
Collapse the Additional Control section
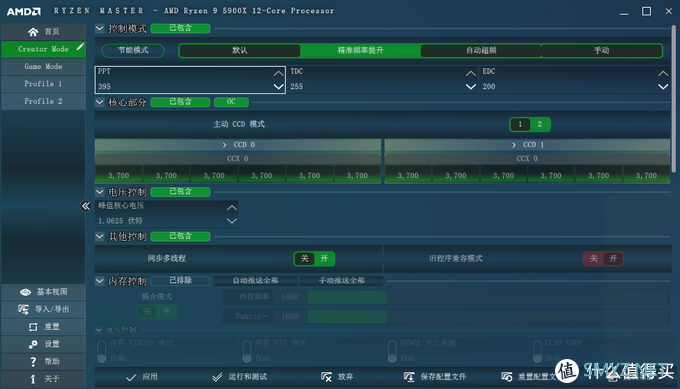[100, 236]
